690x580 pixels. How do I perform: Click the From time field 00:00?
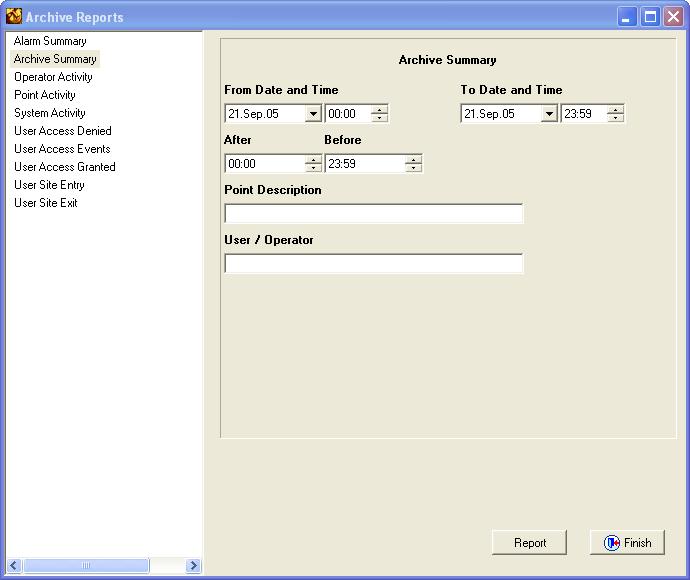348,114
